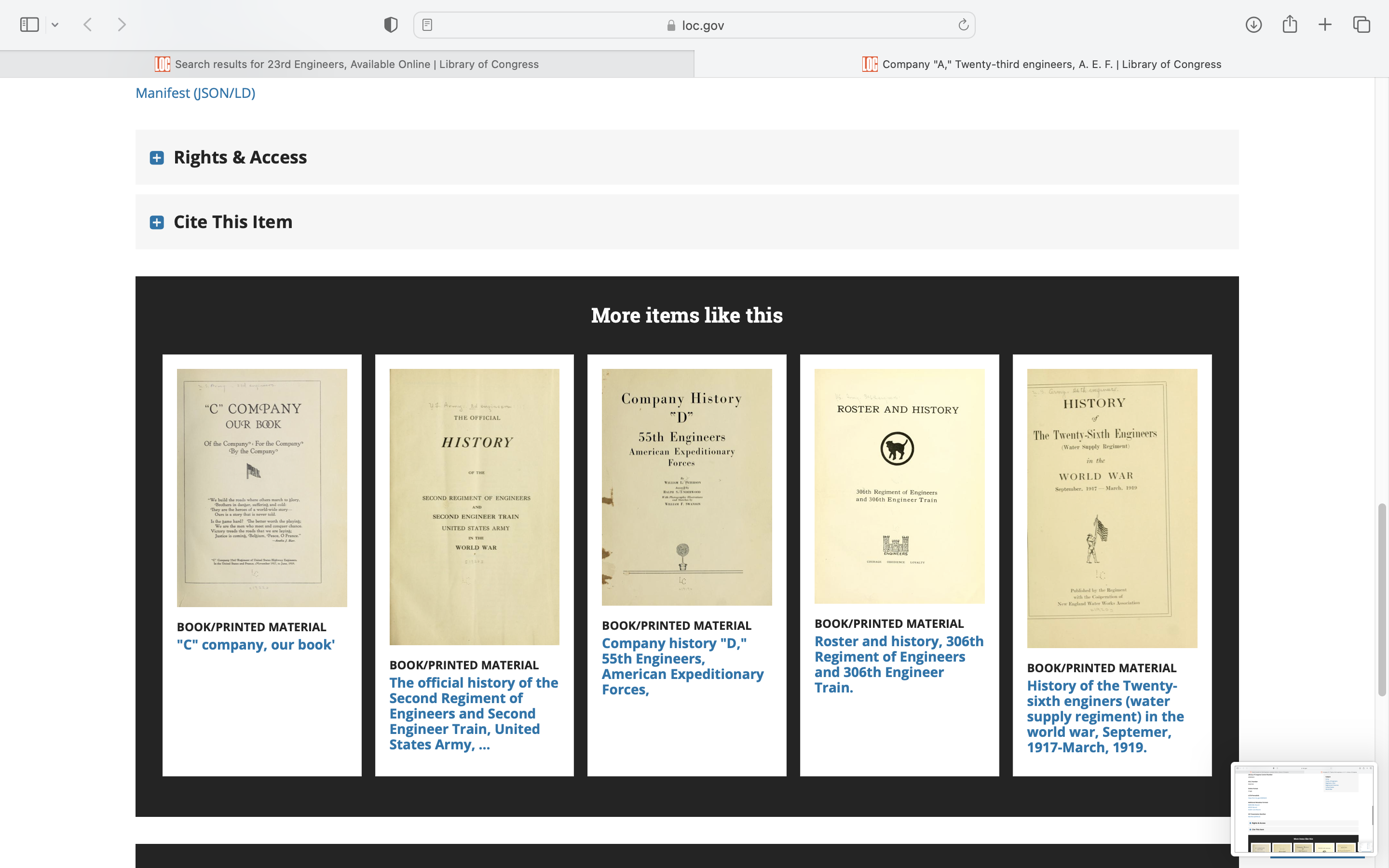The height and width of the screenshot is (868, 1389).
Task: Open the sidebar dropdown chevron
Action: (55, 25)
